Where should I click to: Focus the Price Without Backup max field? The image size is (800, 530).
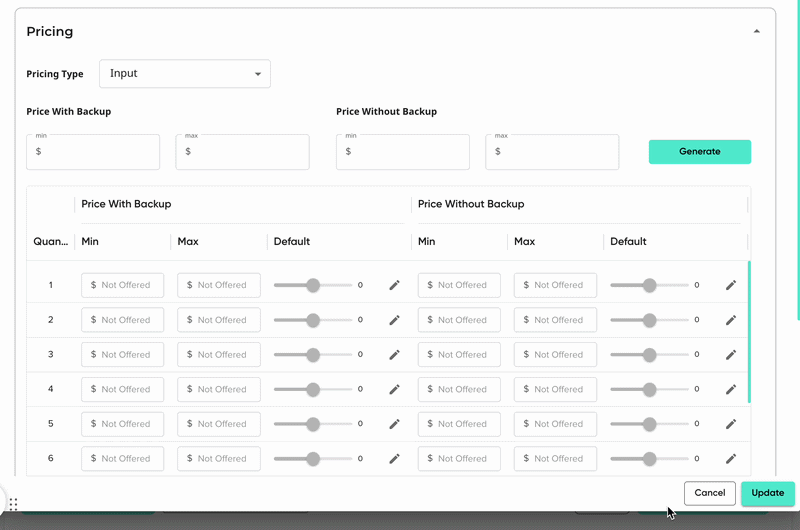click(x=552, y=152)
